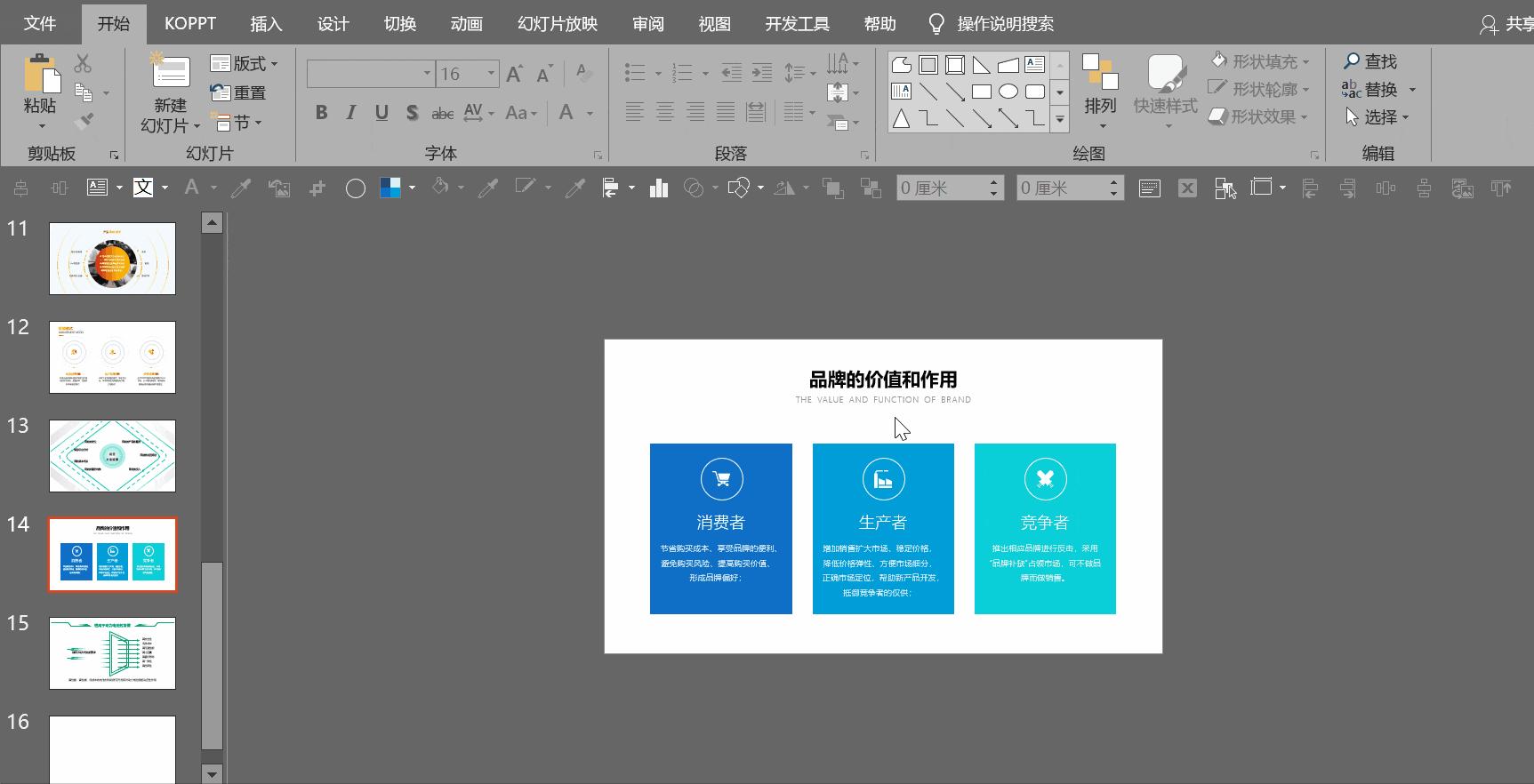Click the New Slide (新建幻灯片) icon

(x=170, y=75)
